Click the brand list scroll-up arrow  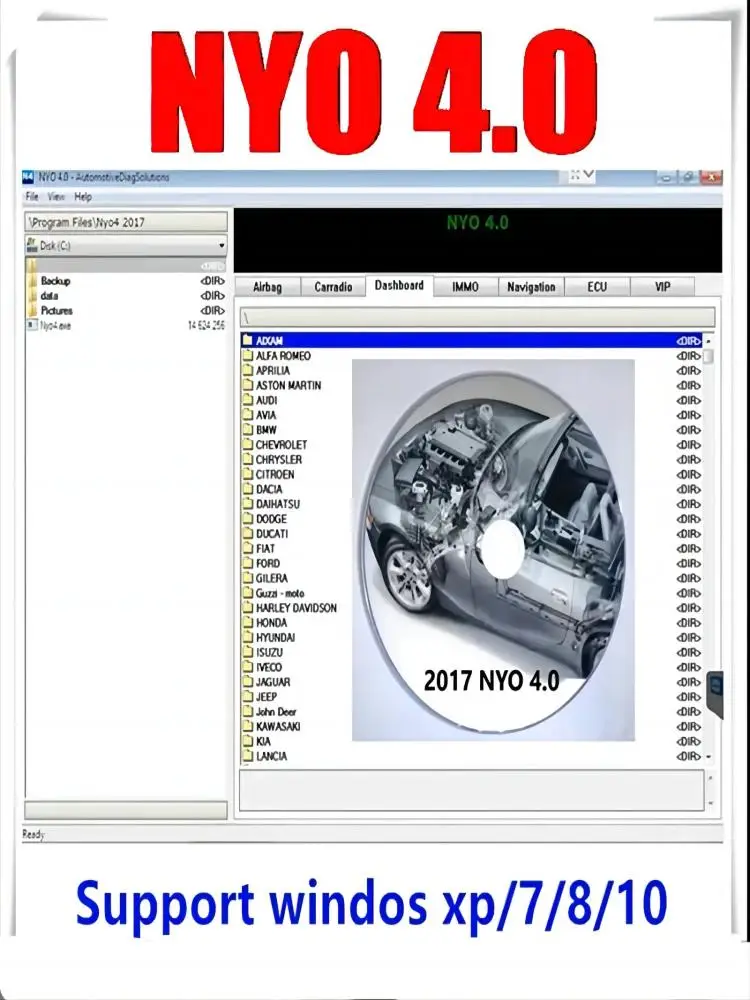point(709,341)
